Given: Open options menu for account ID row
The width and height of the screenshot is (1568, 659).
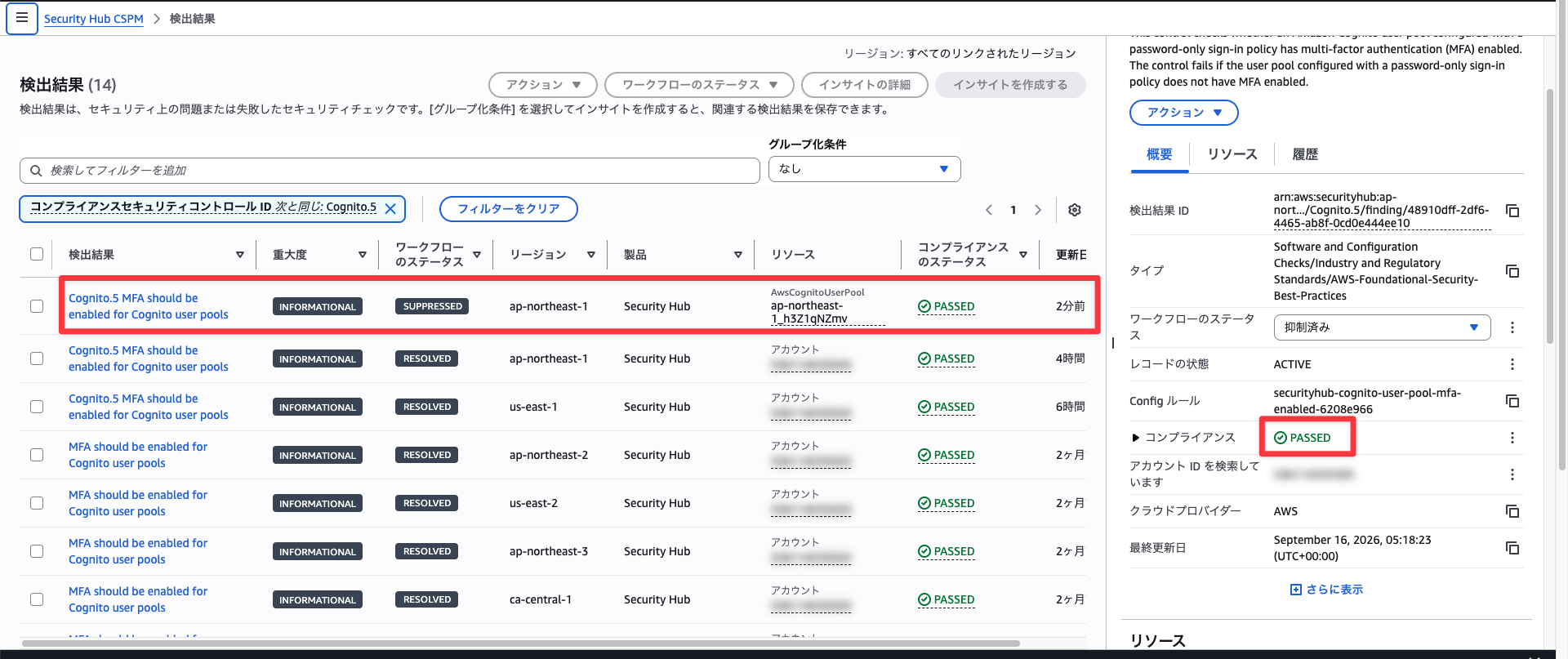Looking at the screenshot, I should (x=1512, y=474).
